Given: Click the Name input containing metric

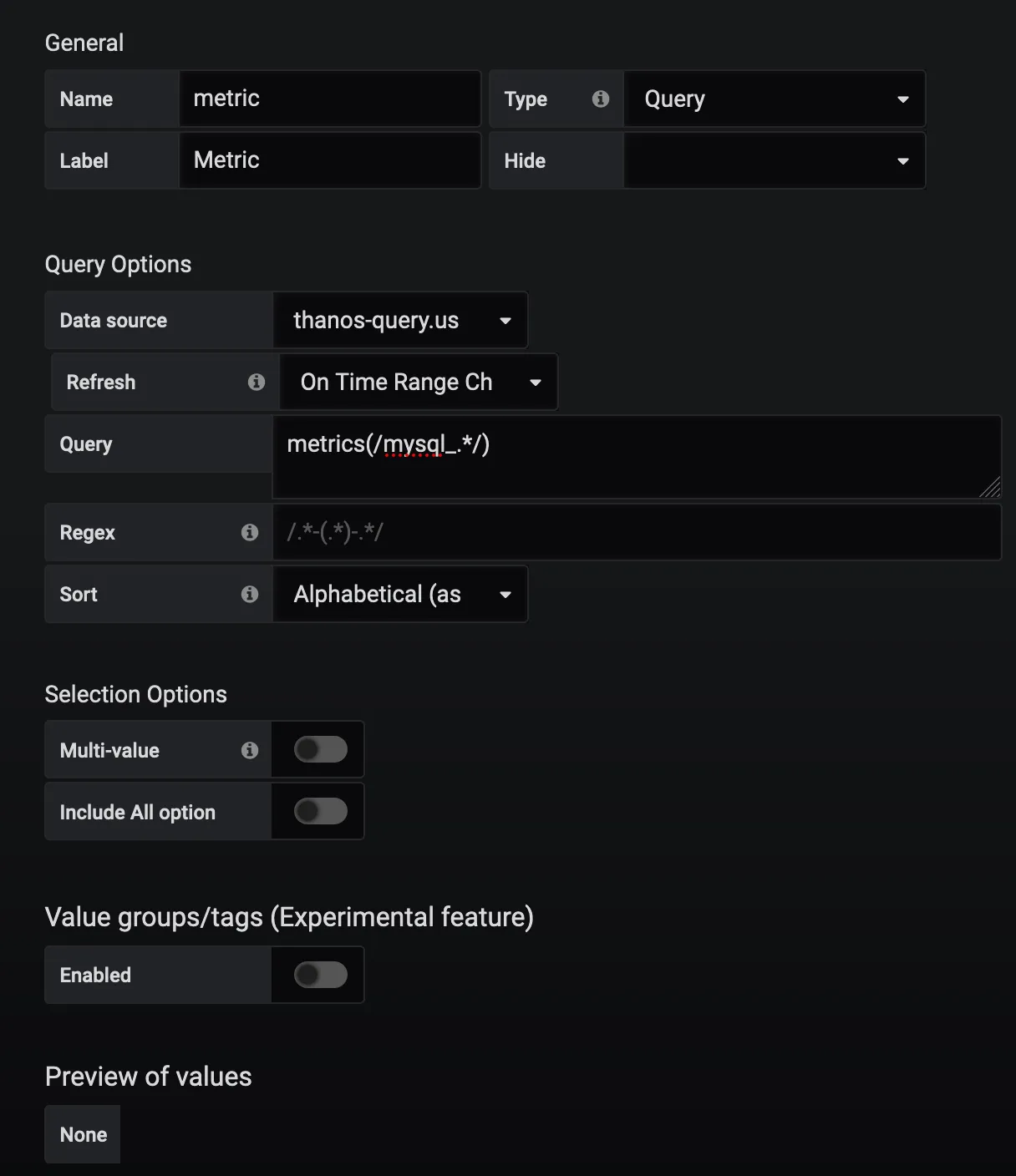Looking at the screenshot, I should click(329, 99).
